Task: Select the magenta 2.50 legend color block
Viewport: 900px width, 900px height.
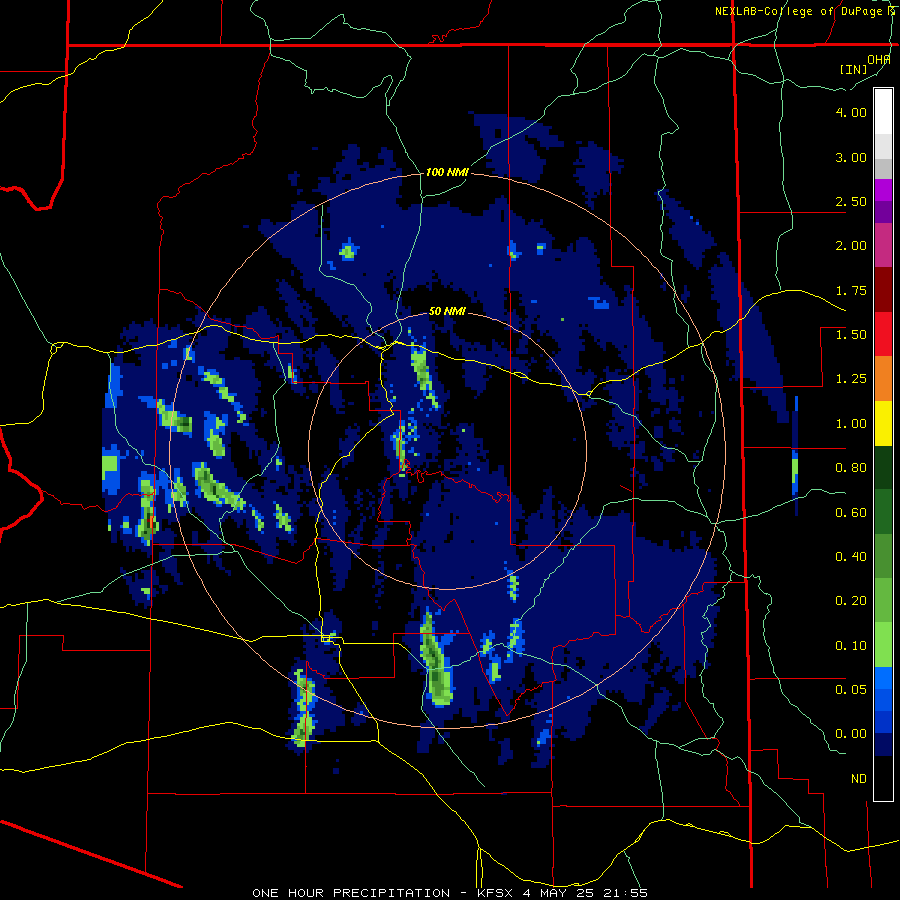Action: click(x=883, y=190)
